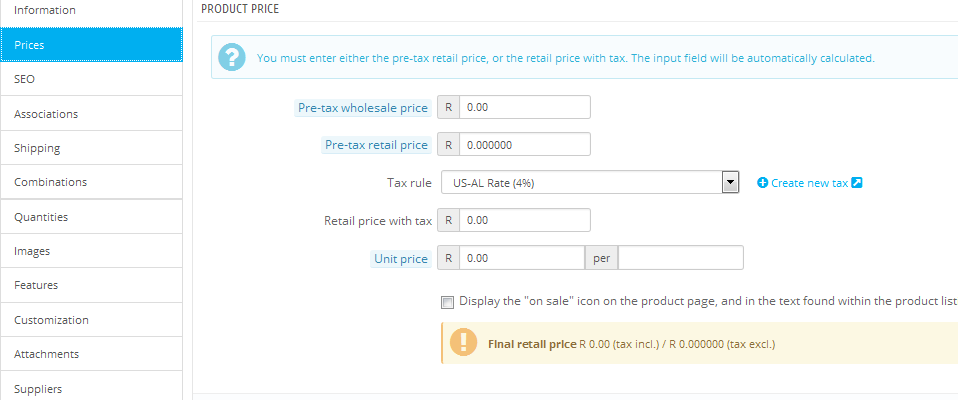Image resolution: width=958 pixels, height=400 pixels.
Task: Click the plus icon beside Create new tax
Action: 762,183
